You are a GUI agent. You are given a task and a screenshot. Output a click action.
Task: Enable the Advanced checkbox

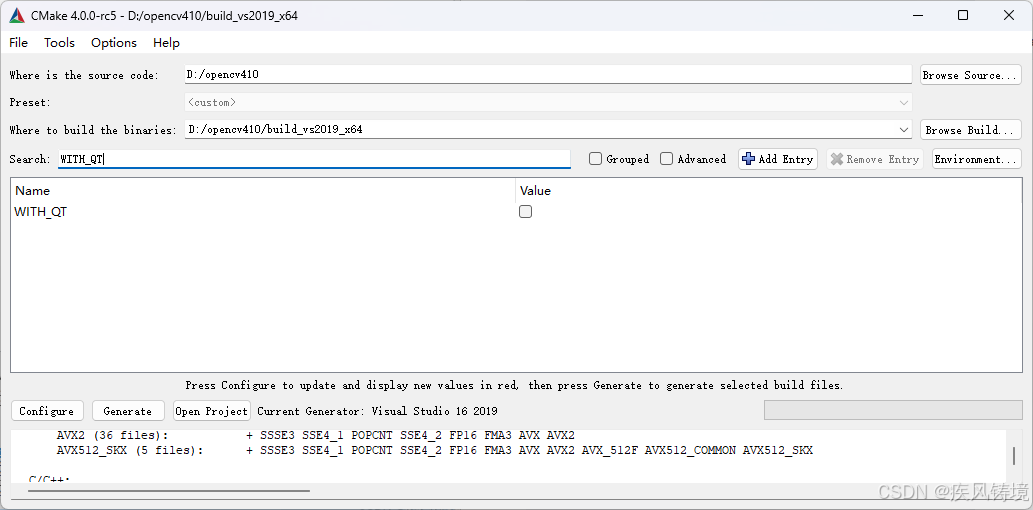click(667, 159)
